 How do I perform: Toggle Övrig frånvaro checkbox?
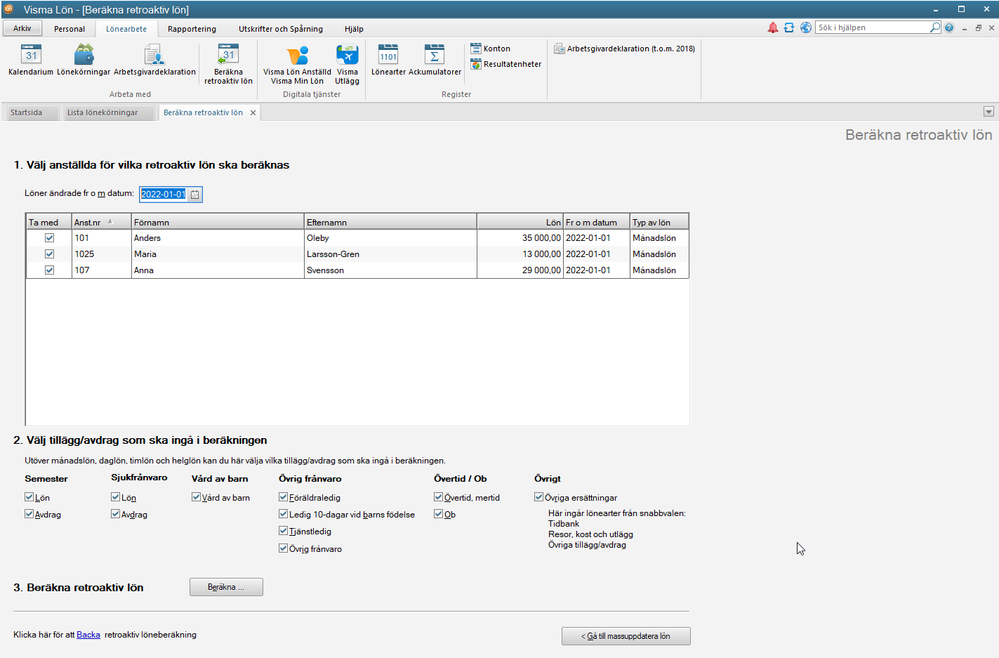[284, 548]
